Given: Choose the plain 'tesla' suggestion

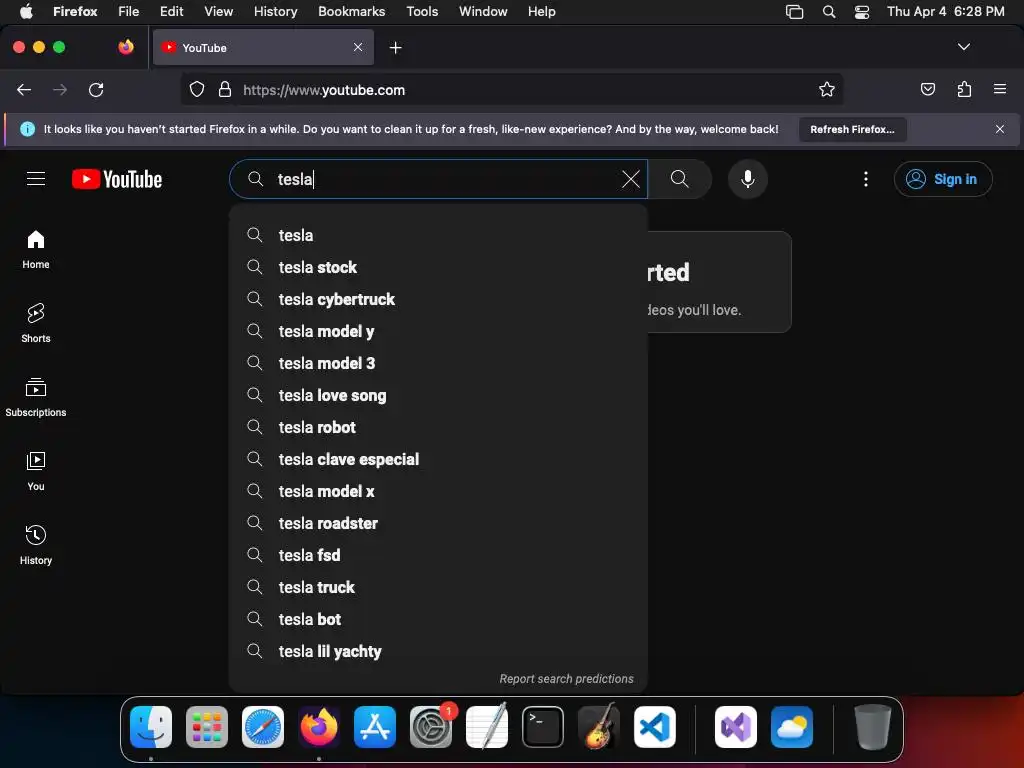Looking at the screenshot, I should (438, 235).
